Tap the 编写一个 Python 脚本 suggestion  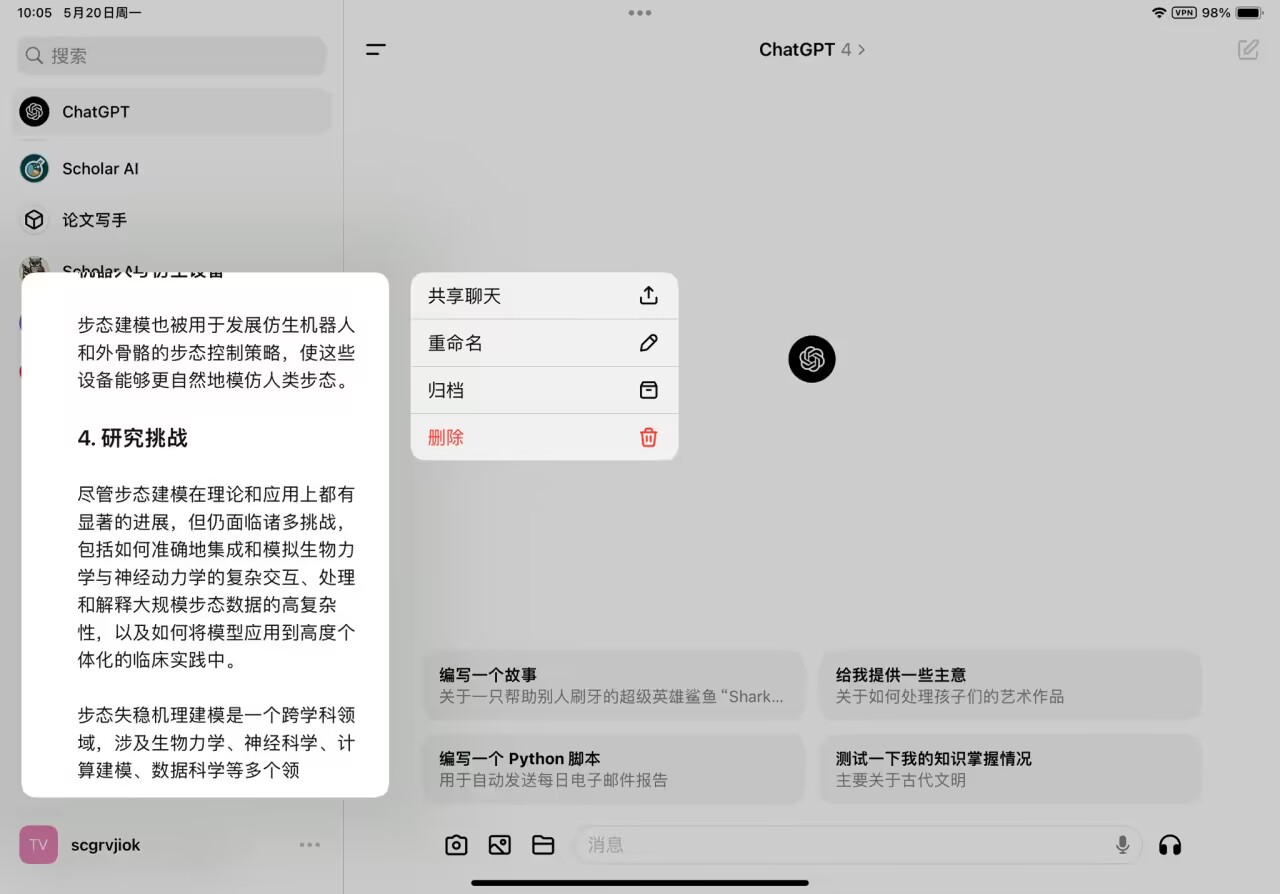click(613, 768)
